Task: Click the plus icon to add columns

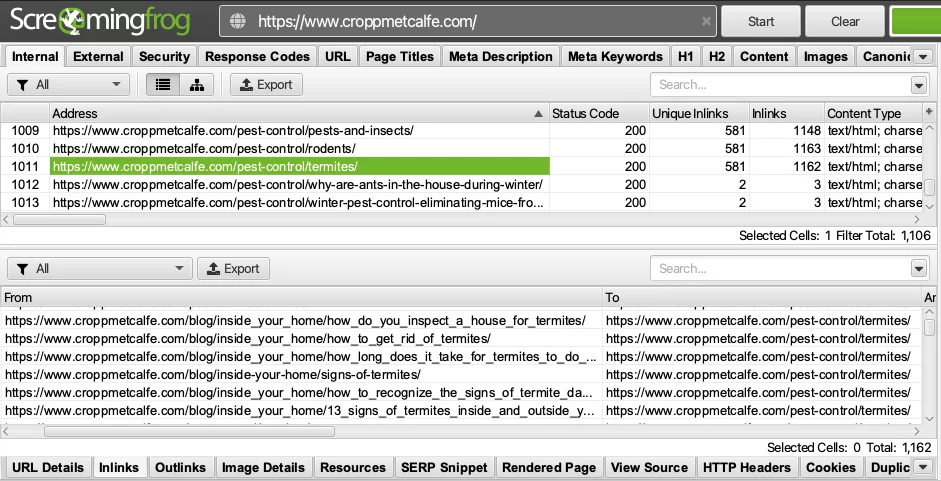Action: tap(930, 112)
